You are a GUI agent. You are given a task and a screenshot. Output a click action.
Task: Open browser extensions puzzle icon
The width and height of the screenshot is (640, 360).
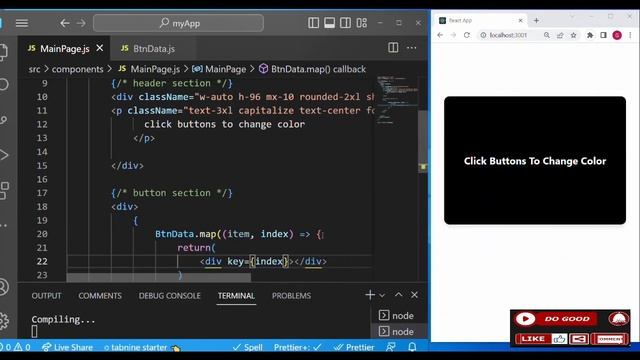pos(590,35)
